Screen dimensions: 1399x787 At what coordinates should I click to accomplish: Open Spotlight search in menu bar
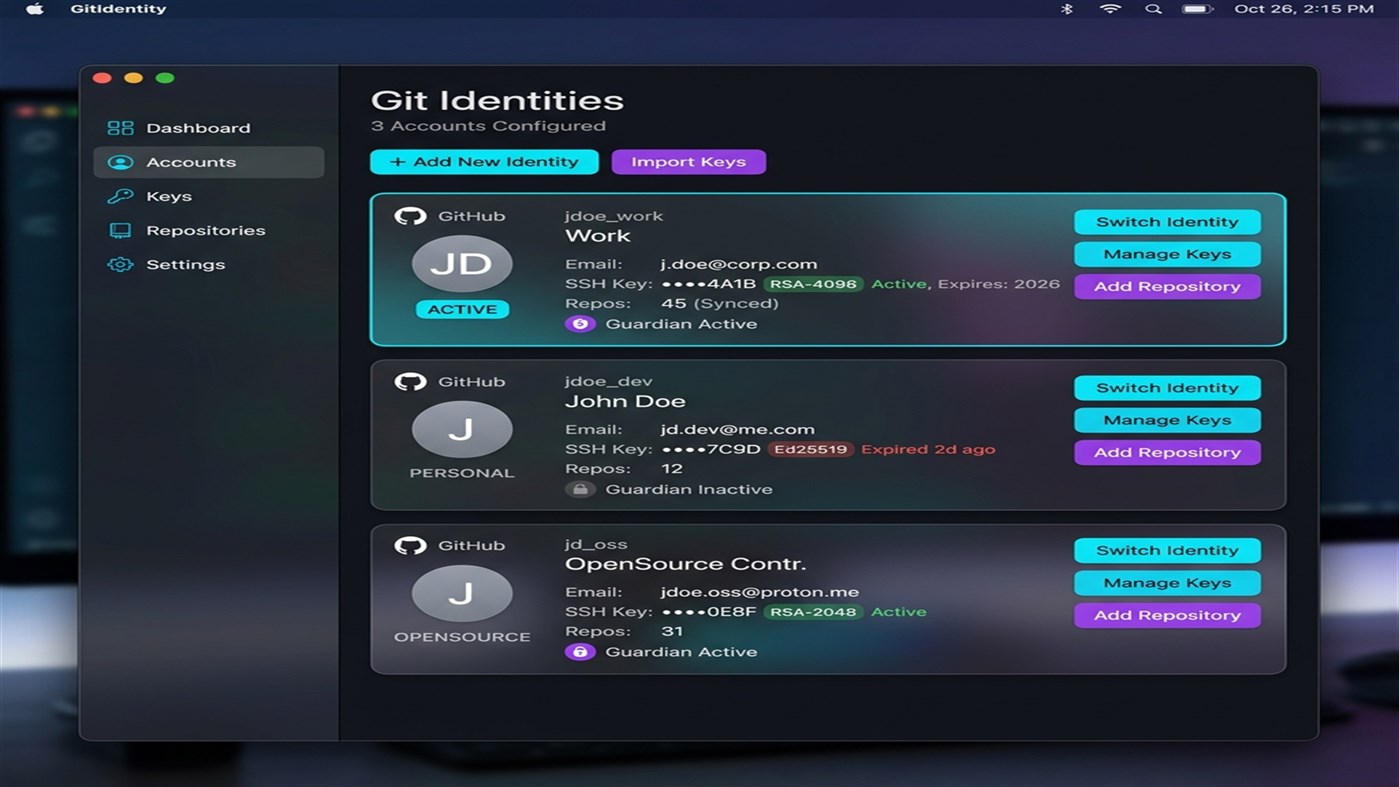1153,9
